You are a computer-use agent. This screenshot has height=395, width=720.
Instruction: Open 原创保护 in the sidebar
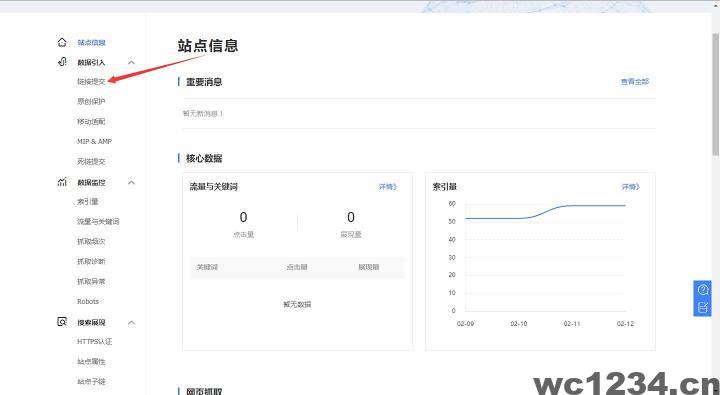[x=91, y=101]
